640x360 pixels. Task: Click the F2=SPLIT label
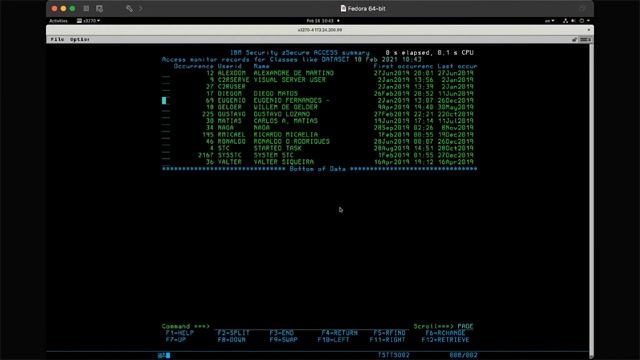coord(233,333)
